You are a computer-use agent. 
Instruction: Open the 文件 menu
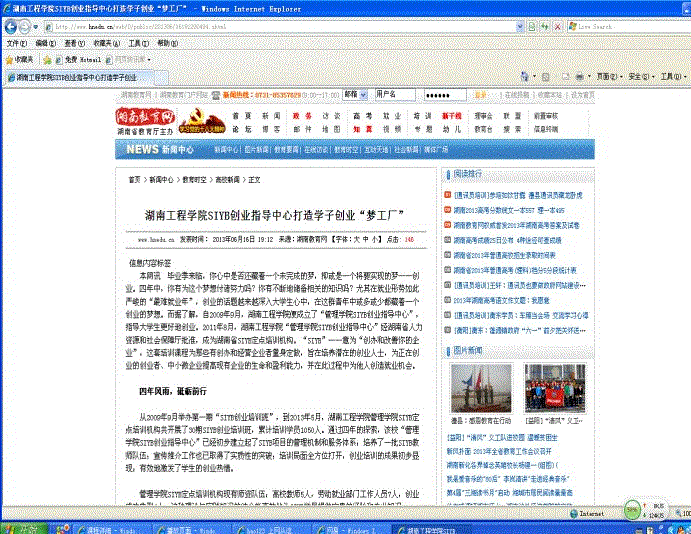click(x=17, y=44)
